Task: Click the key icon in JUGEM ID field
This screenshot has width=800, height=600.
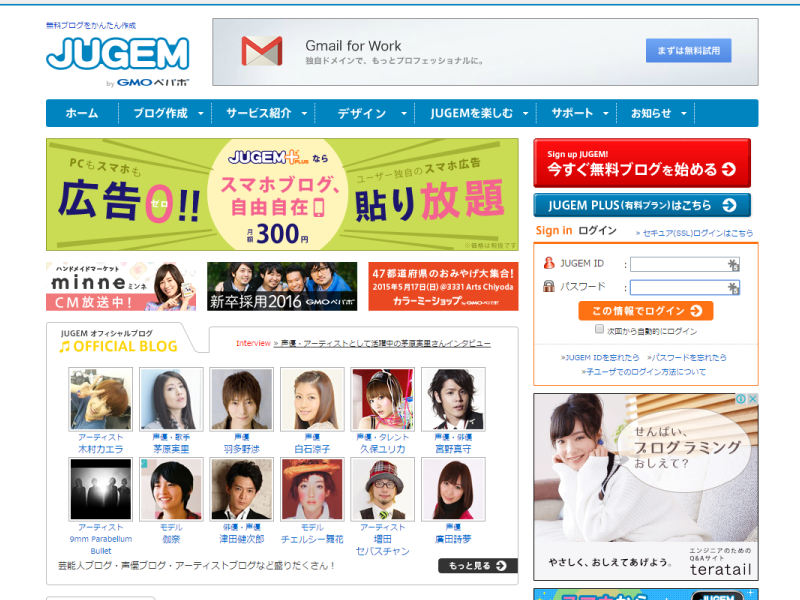Action: (733, 264)
